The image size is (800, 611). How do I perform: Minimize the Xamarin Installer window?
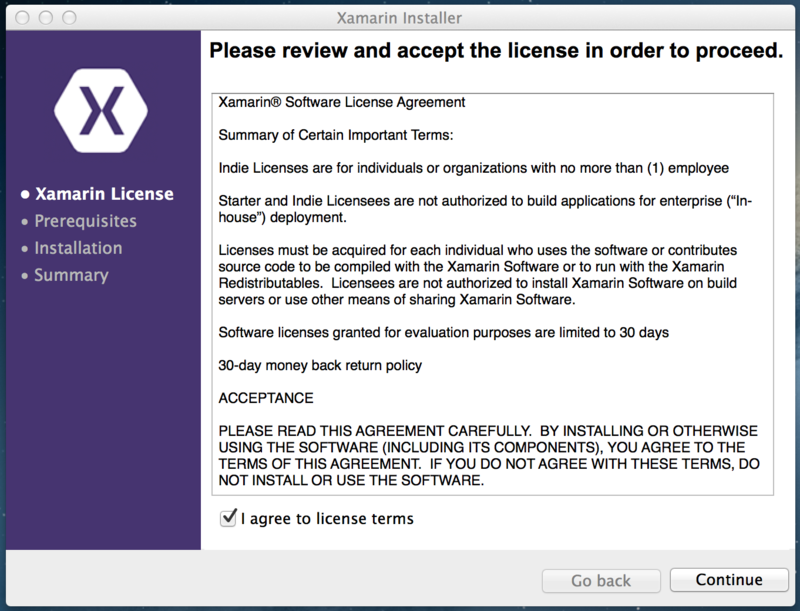(45, 18)
